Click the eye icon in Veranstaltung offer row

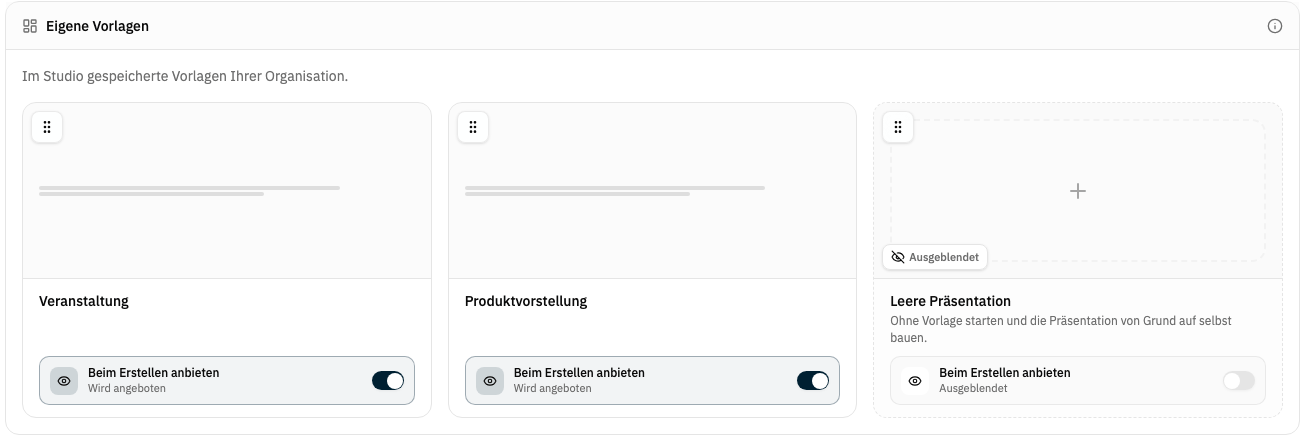point(64,381)
